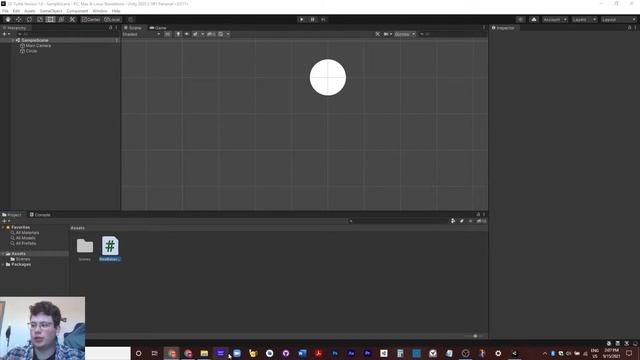This screenshot has width=640, height=360.
Task: Select the Rotate tool
Action: (x=29, y=20)
